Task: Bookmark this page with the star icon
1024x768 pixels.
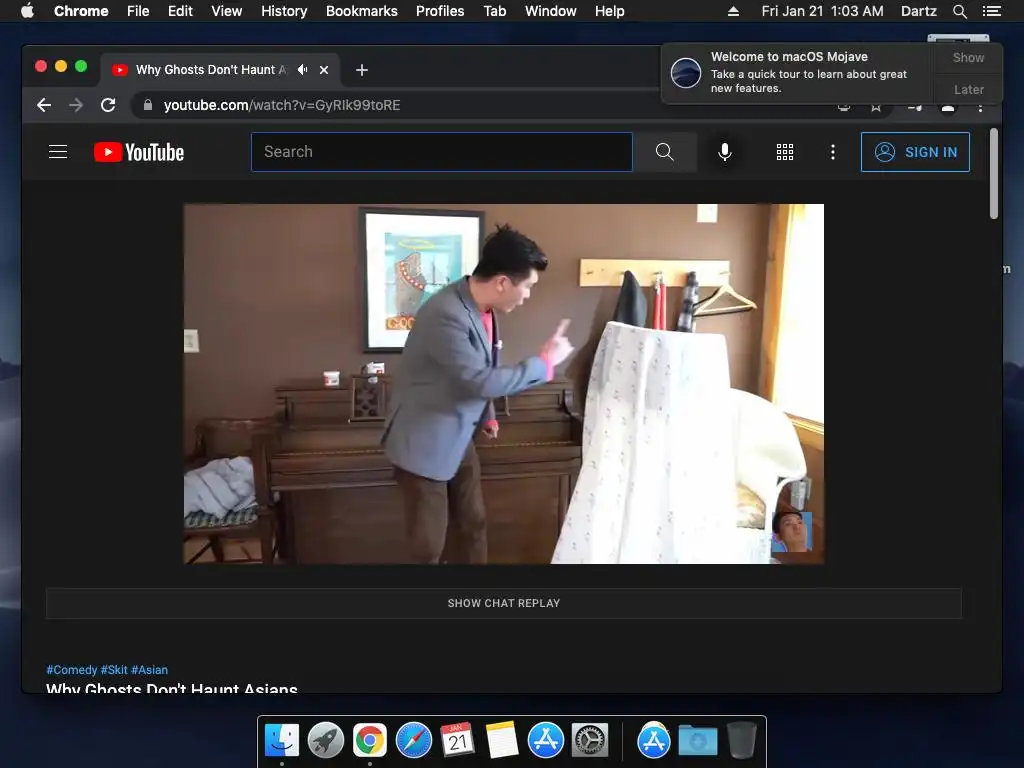Action: [x=876, y=106]
